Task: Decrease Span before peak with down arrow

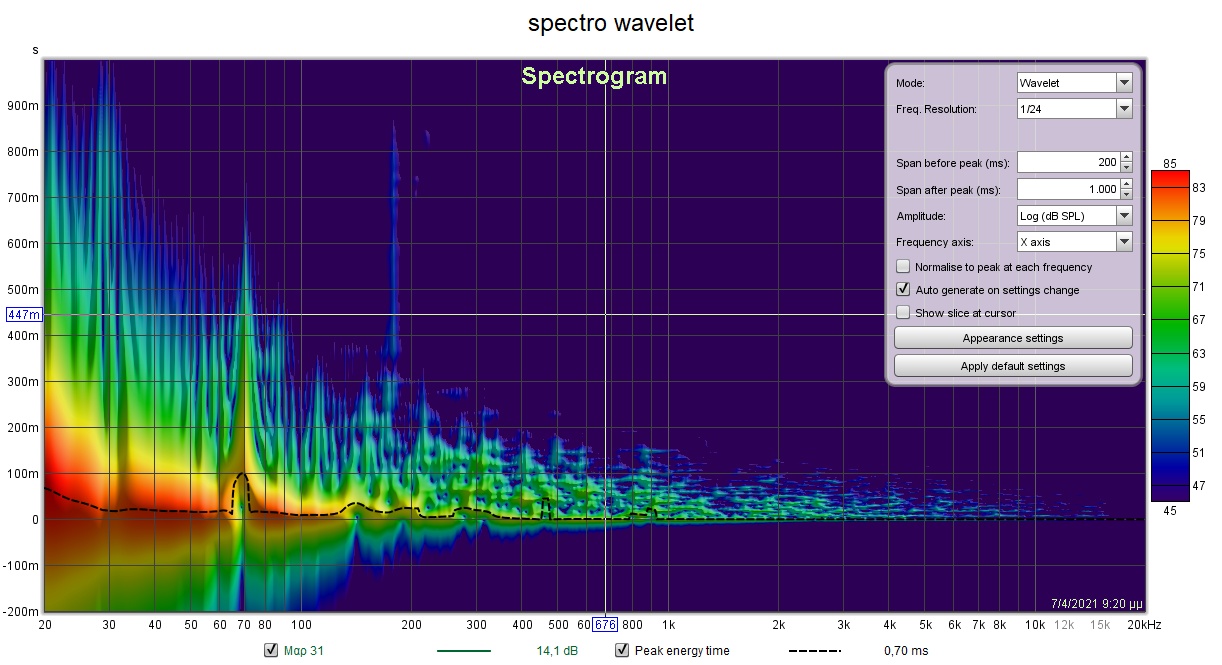Action: (1126, 167)
